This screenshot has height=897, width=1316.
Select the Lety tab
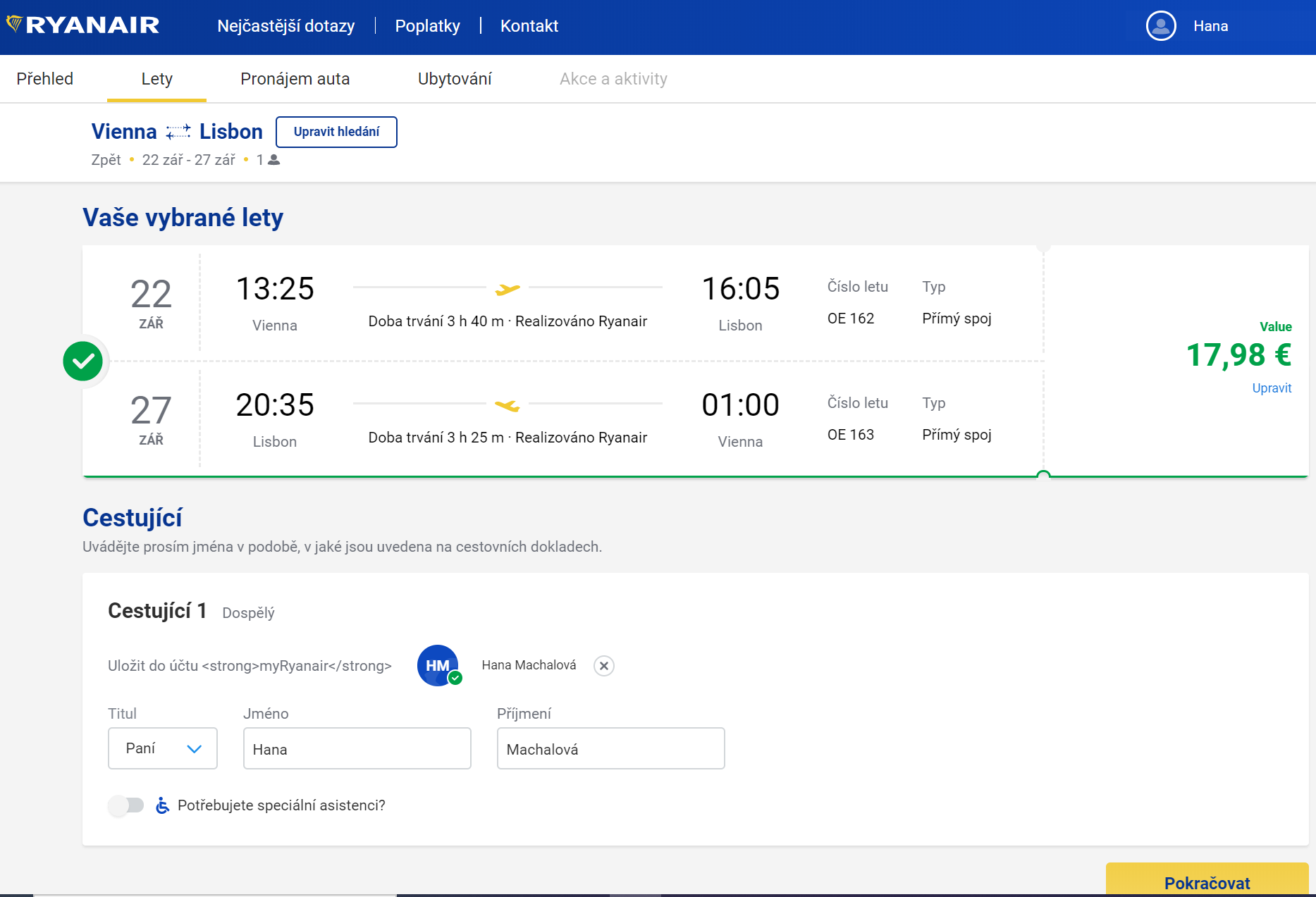click(x=156, y=79)
